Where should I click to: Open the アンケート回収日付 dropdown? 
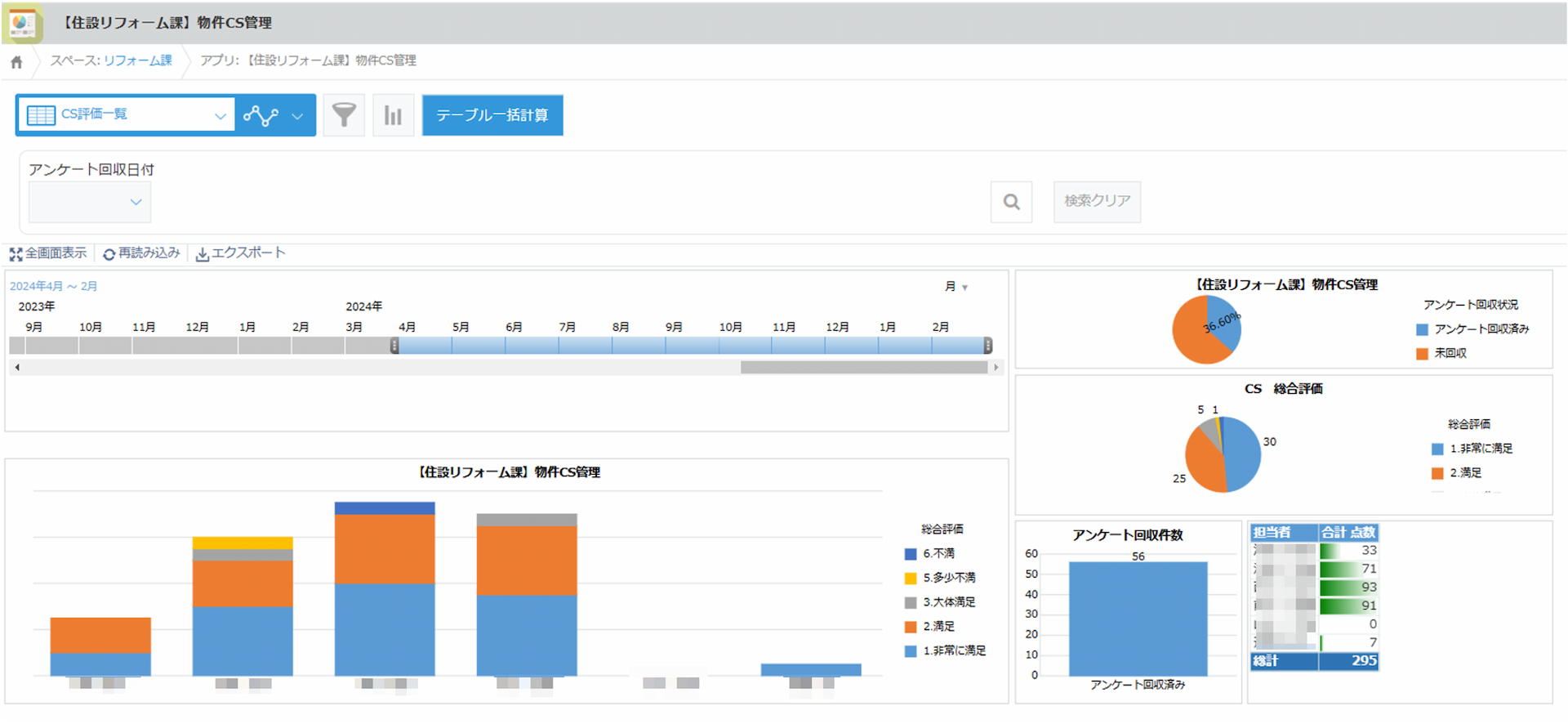tap(90, 202)
